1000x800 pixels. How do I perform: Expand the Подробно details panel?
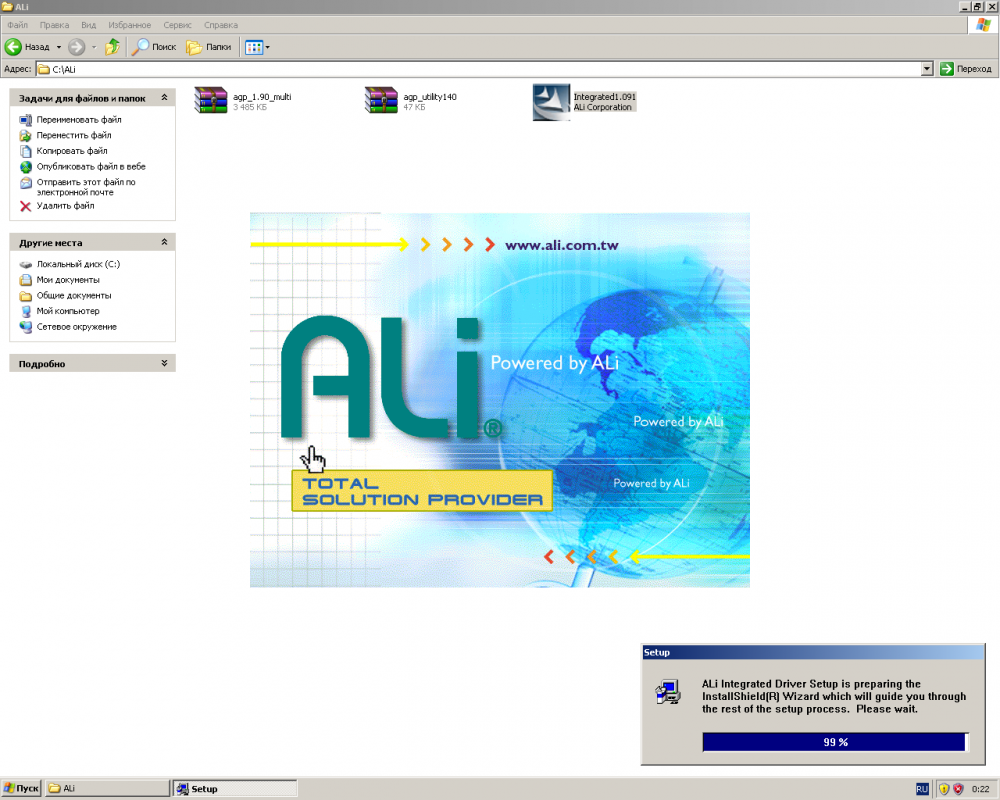click(x=165, y=364)
